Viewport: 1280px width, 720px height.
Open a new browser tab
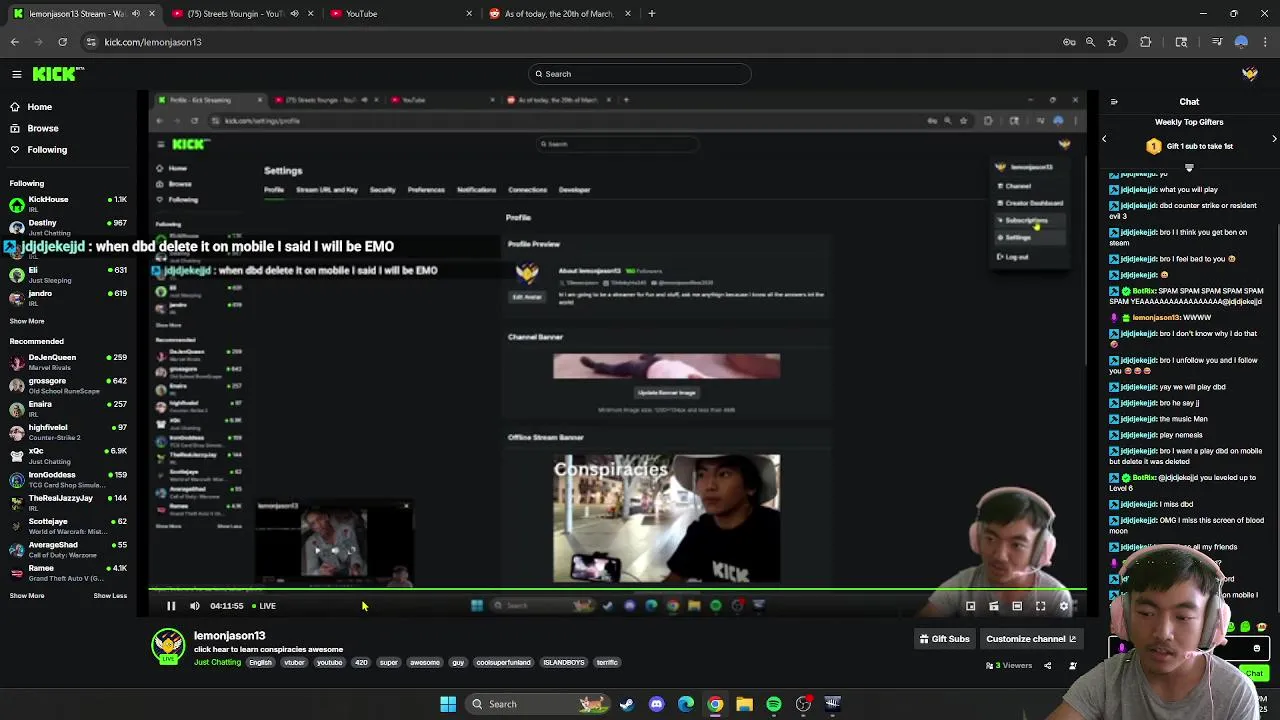pos(651,14)
